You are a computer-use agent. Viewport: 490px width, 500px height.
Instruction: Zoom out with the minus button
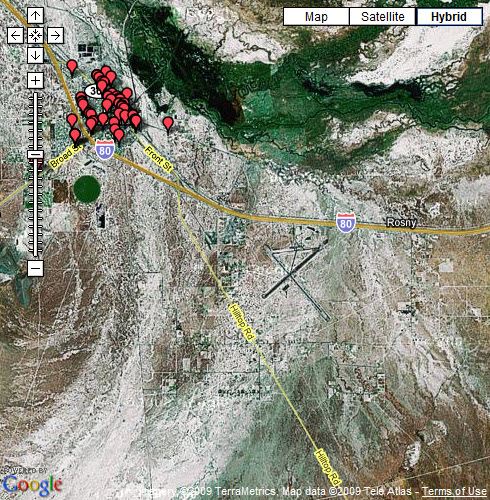point(35,268)
